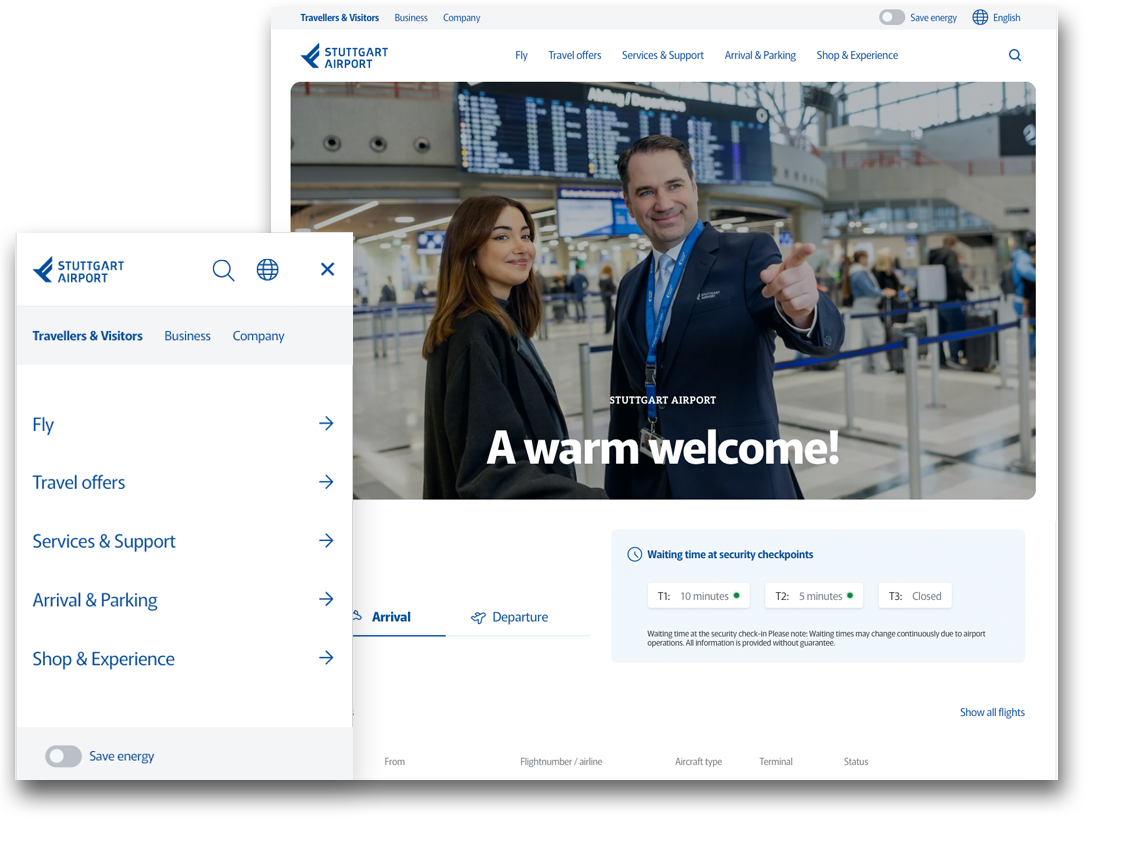Select the Arrival tab
1123x841 pixels.
pos(390,618)
